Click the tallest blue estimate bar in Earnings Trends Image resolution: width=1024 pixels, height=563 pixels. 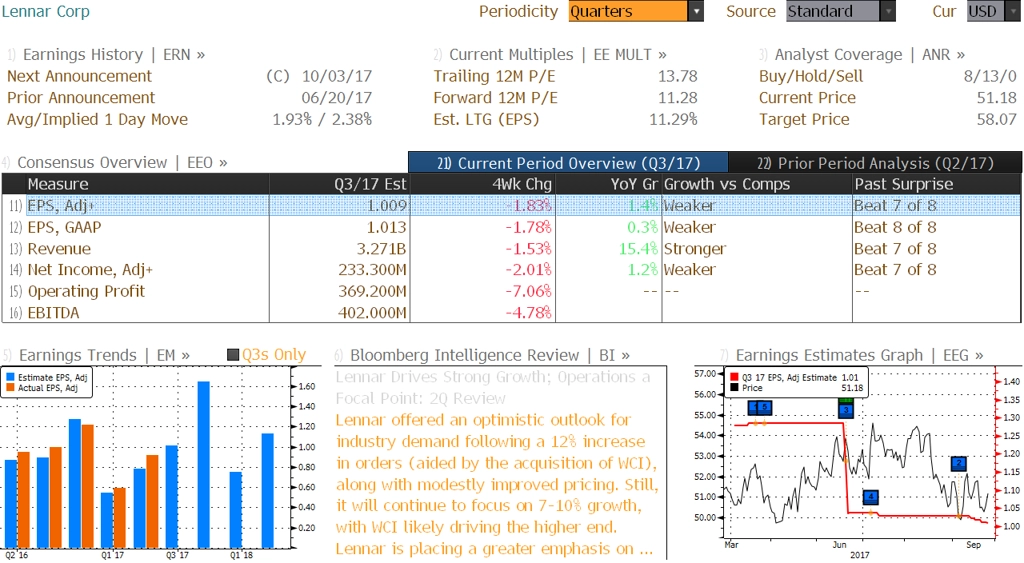tap(204, 464)
